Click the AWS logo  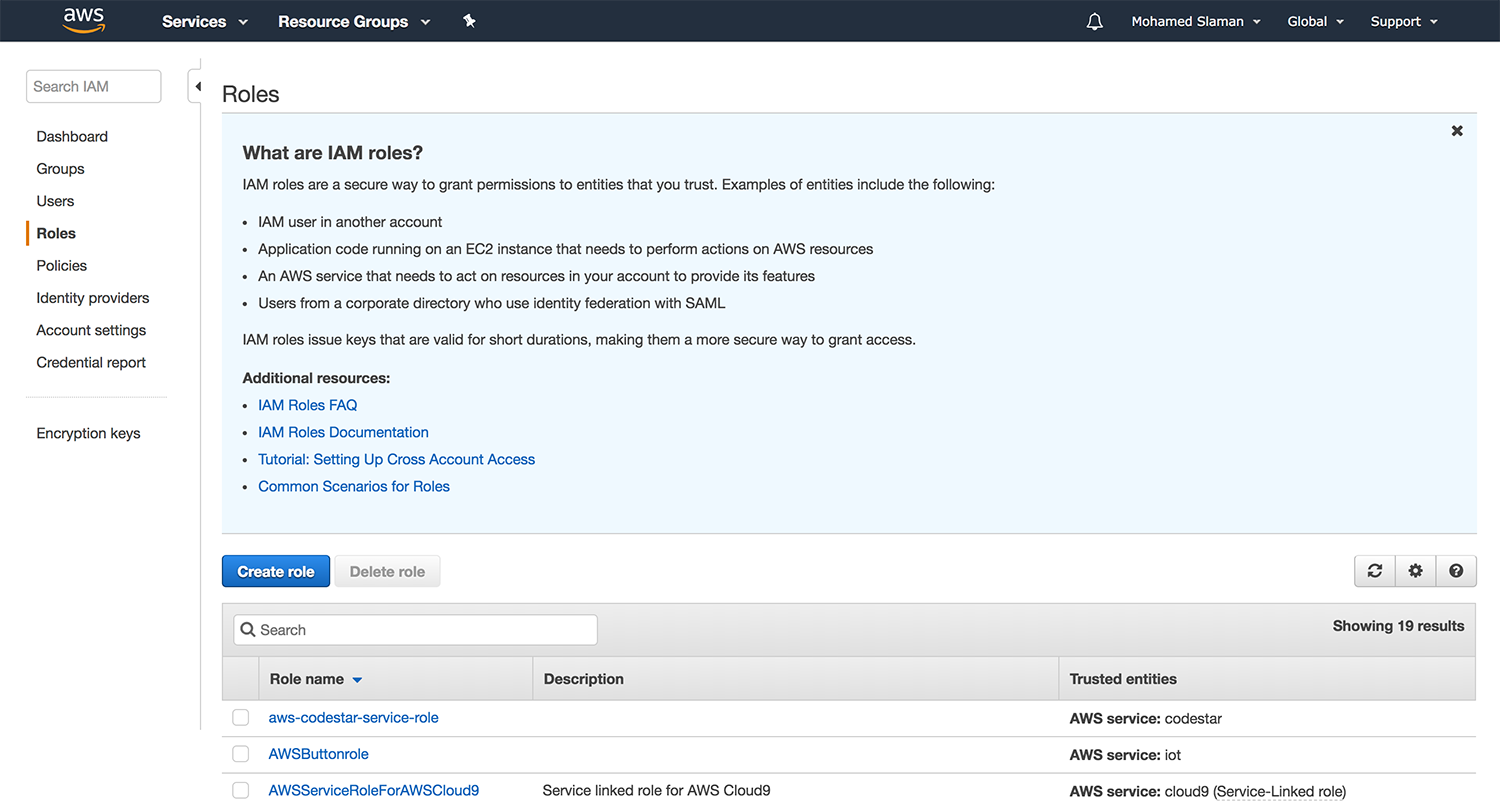(83, 20)
